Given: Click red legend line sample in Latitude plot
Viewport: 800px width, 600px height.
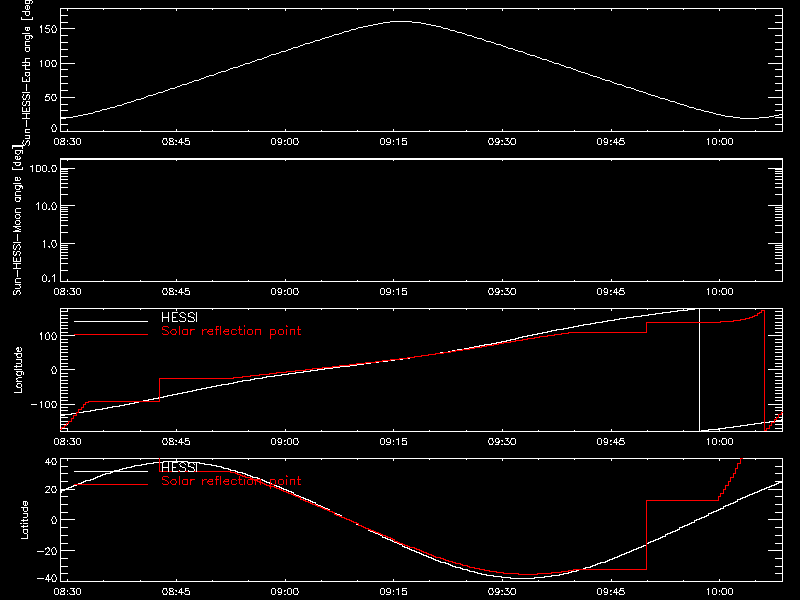Looking at the screenshot, I should [111, 484].
